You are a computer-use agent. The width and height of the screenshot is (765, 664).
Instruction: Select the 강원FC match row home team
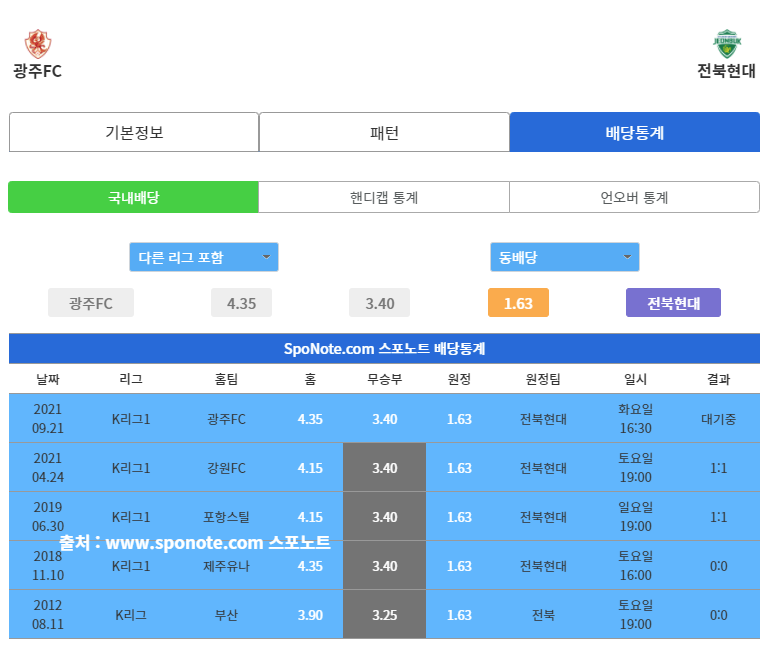click(226, 468)
